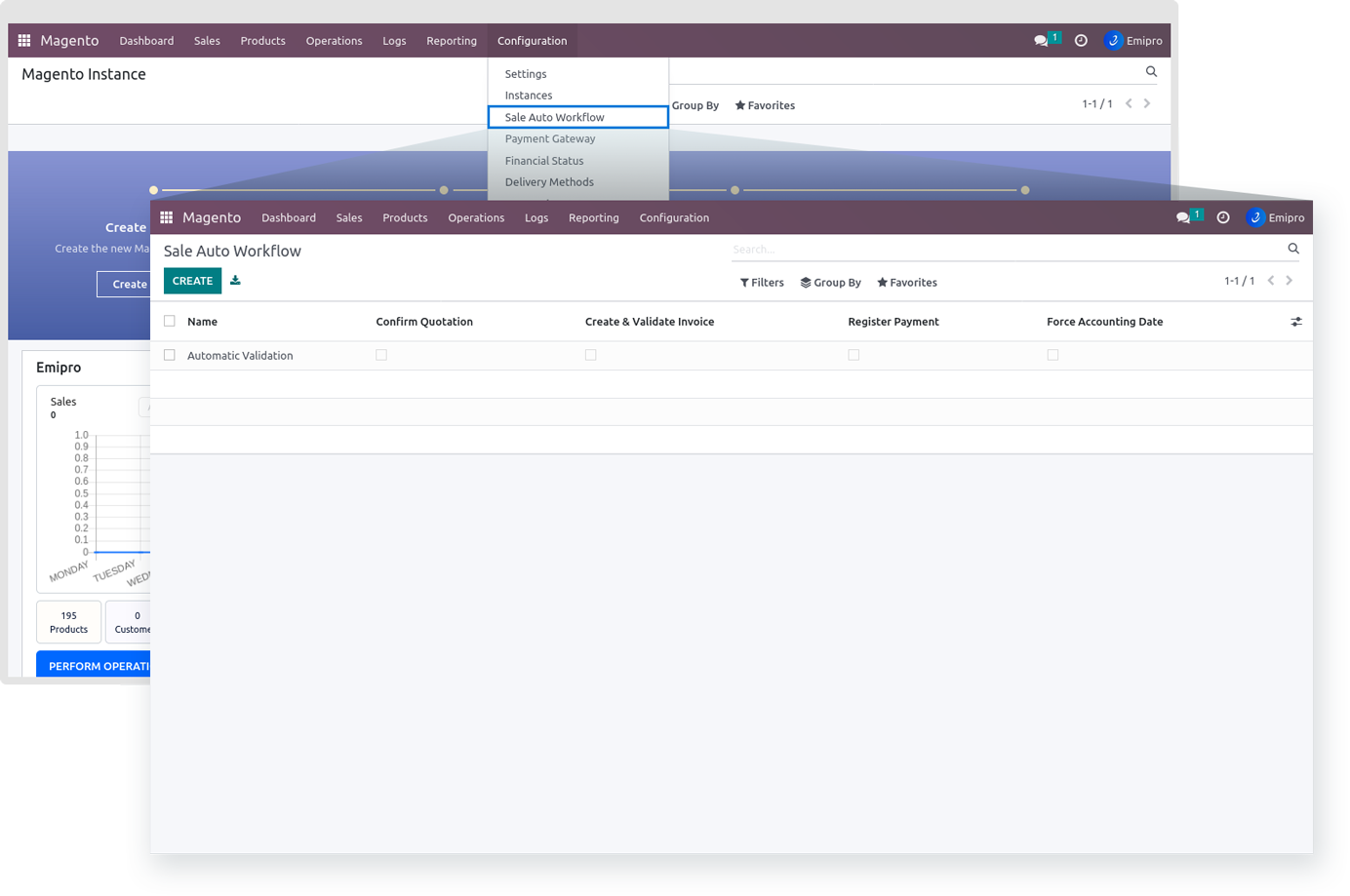Expand the Group By dropdown in the front window
Image resolution: width=1350 pixels, height=896 pixels.
(830, 283)
